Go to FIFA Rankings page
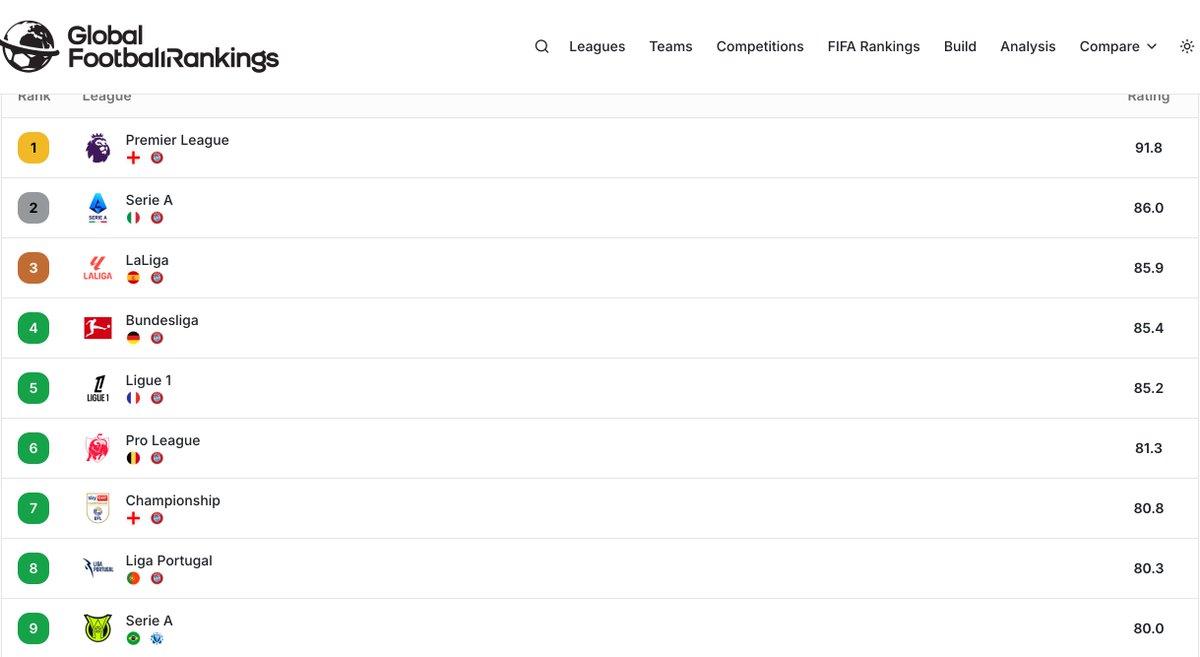Viewport: 1200px width, 657px height. [874, 46]
